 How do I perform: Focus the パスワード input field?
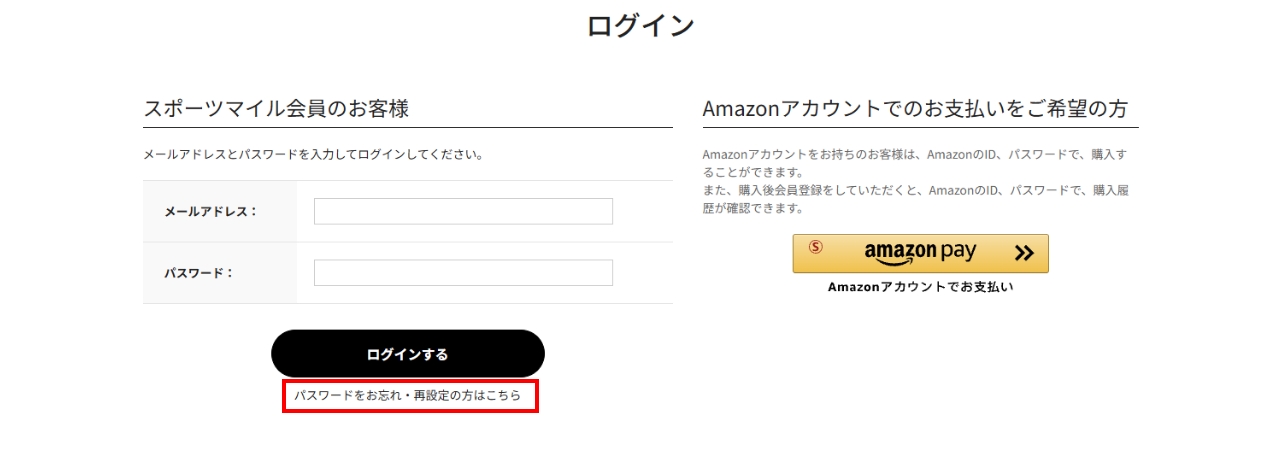coord(463,273)
